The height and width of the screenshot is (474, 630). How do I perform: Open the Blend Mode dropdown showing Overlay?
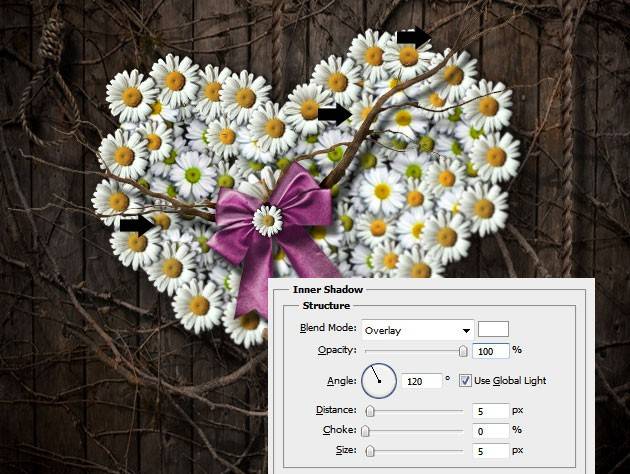[418, 330]
